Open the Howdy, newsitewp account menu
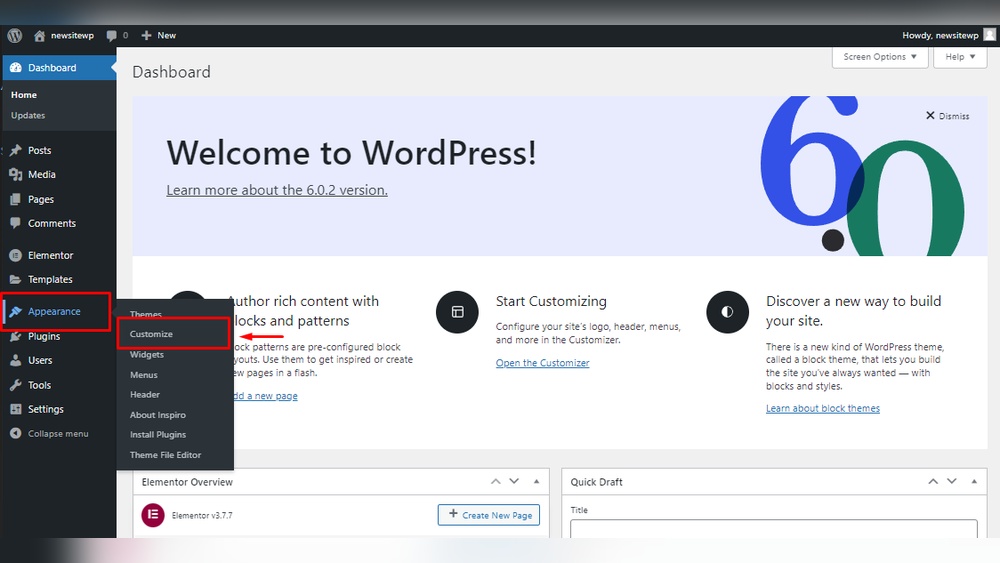Screen dimensions: 1000x563 click(x=940, y=36)
